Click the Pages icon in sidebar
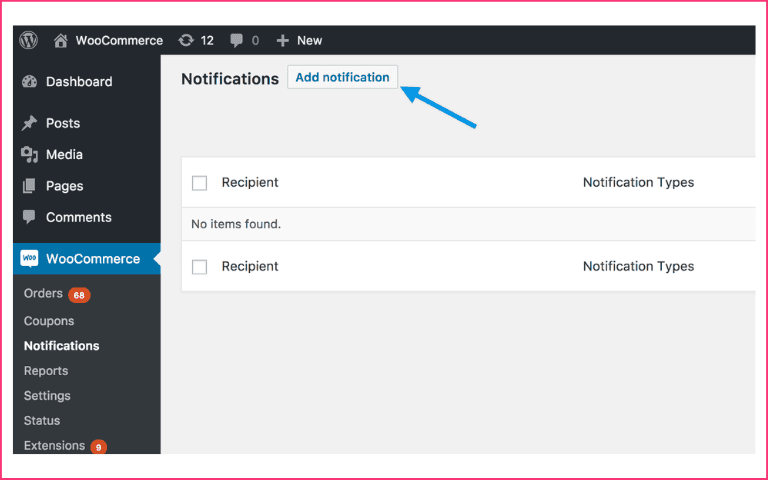Viewport: 768px width, 480px height. click(29, 186)
